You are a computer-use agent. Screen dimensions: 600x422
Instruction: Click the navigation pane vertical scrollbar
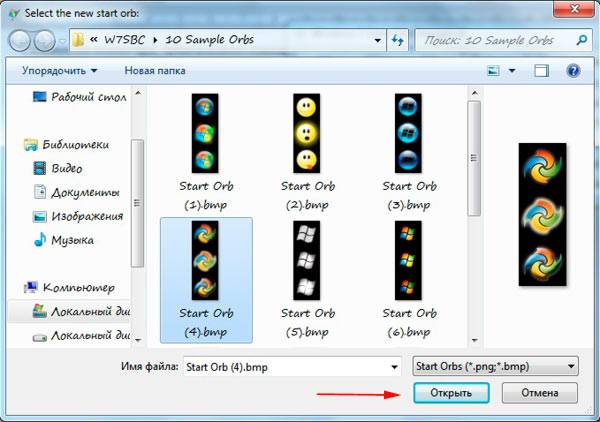tap(137, 200)
